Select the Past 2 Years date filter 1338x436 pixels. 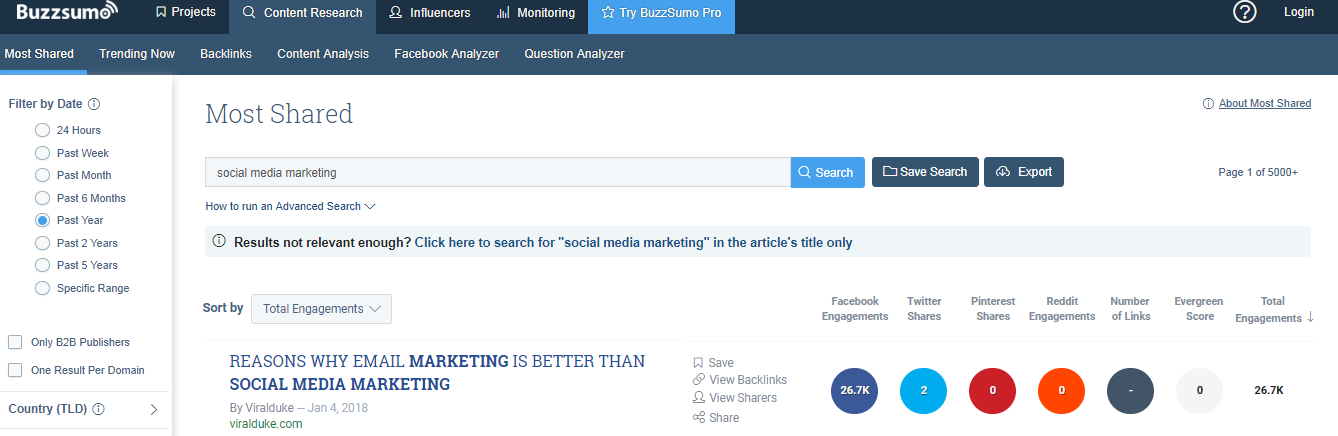tap(42, 243)
